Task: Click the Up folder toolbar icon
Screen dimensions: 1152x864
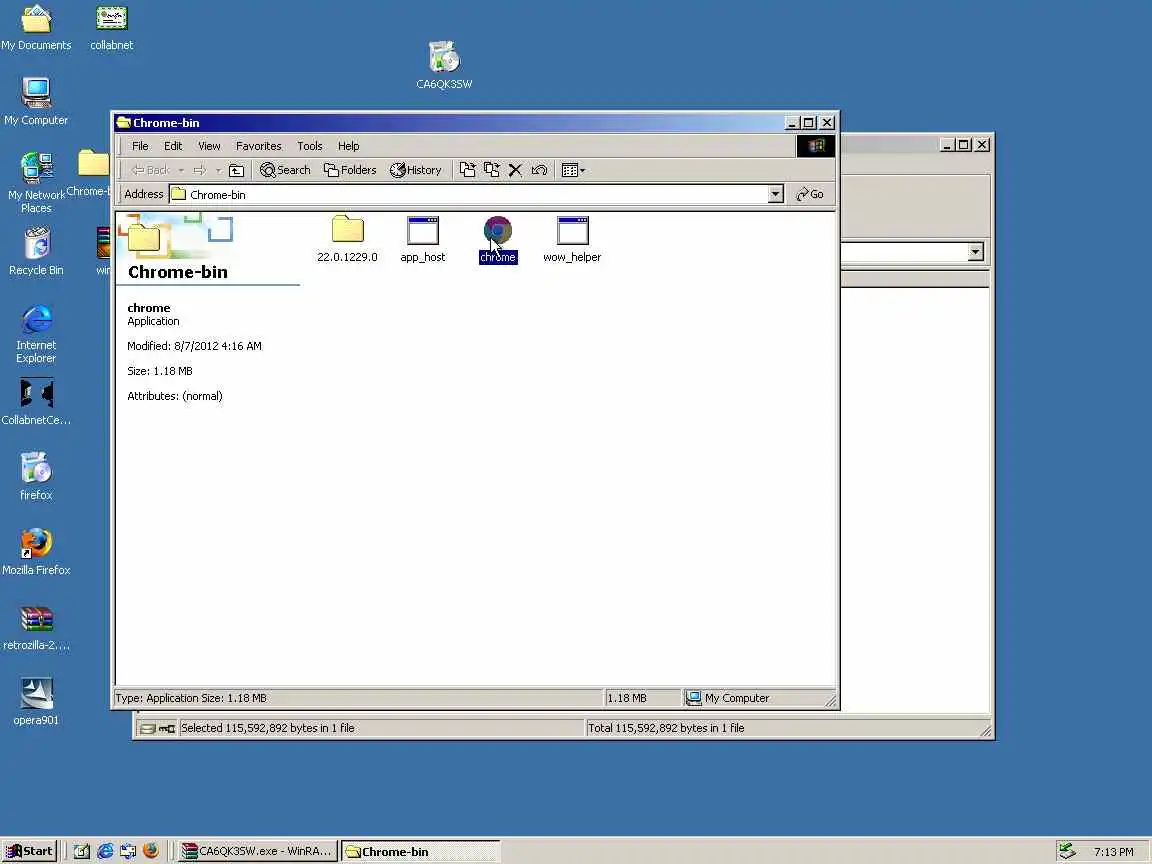Action: 237,170
